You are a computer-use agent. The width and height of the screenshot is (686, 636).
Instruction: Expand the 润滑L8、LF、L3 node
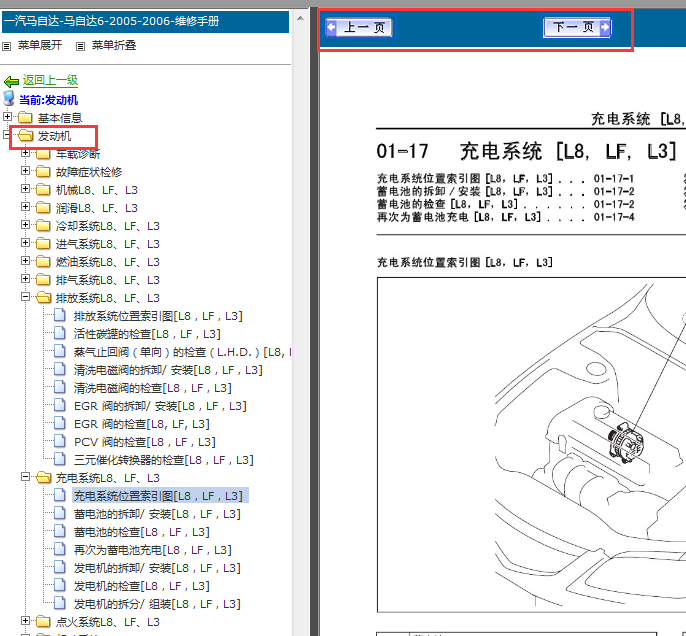25,206
